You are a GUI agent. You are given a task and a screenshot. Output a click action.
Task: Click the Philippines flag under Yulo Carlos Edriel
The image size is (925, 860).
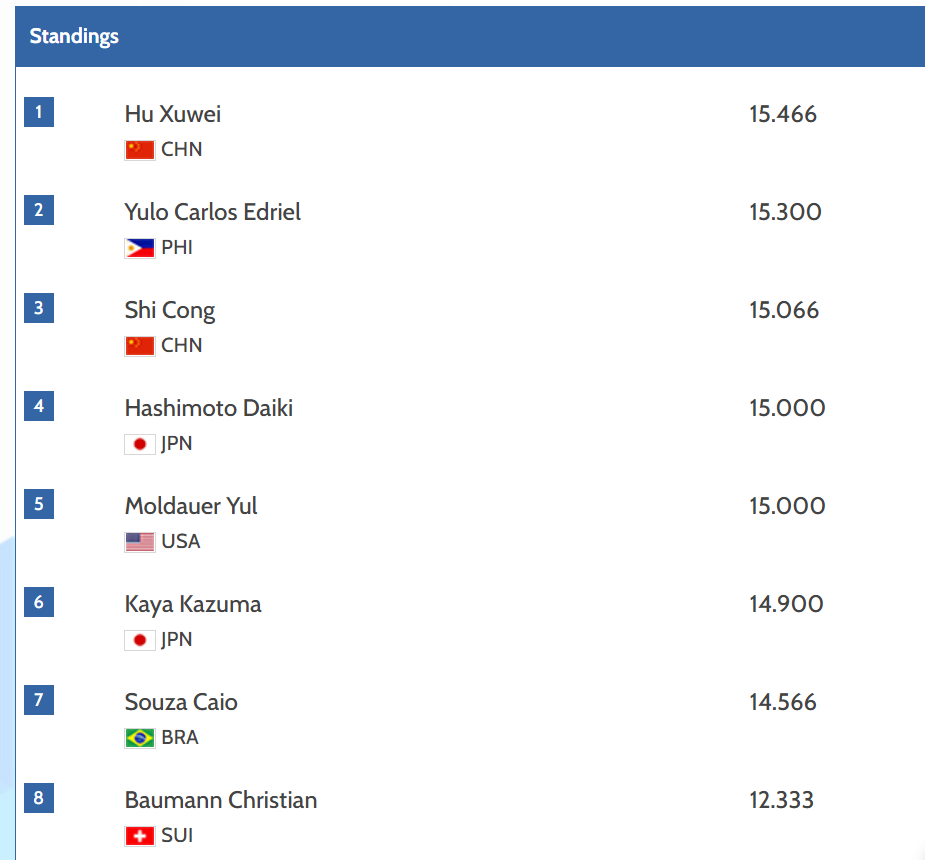point(139,248)
